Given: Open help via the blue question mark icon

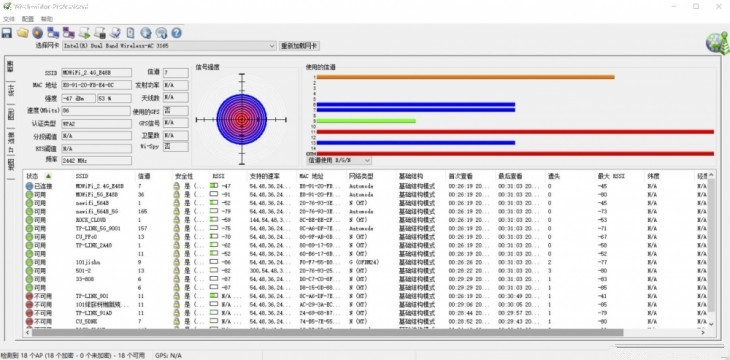Looking at the screenshot, I should pyautogui.click(x=176, y=33).
